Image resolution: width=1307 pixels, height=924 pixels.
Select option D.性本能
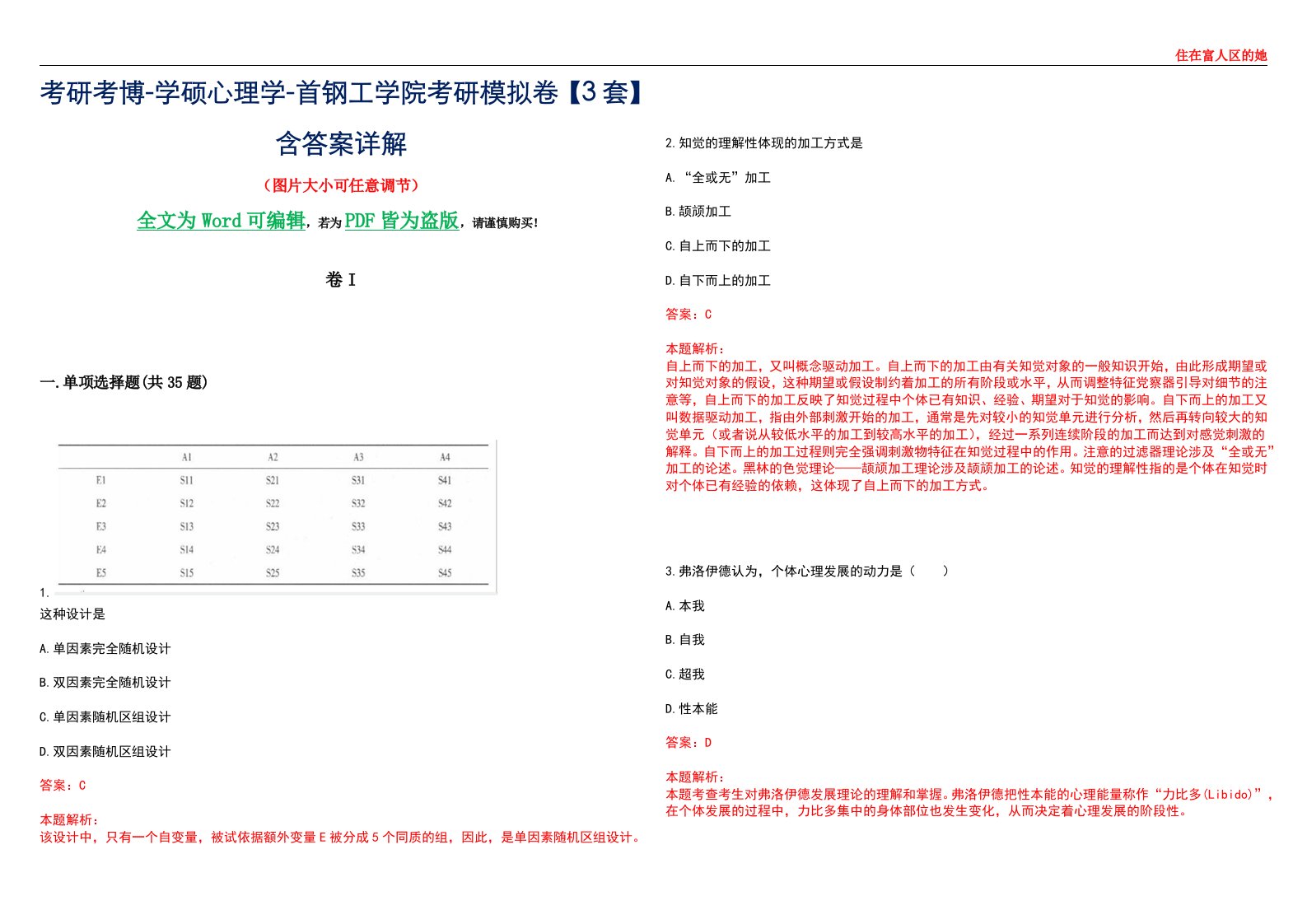coord(692,709)
